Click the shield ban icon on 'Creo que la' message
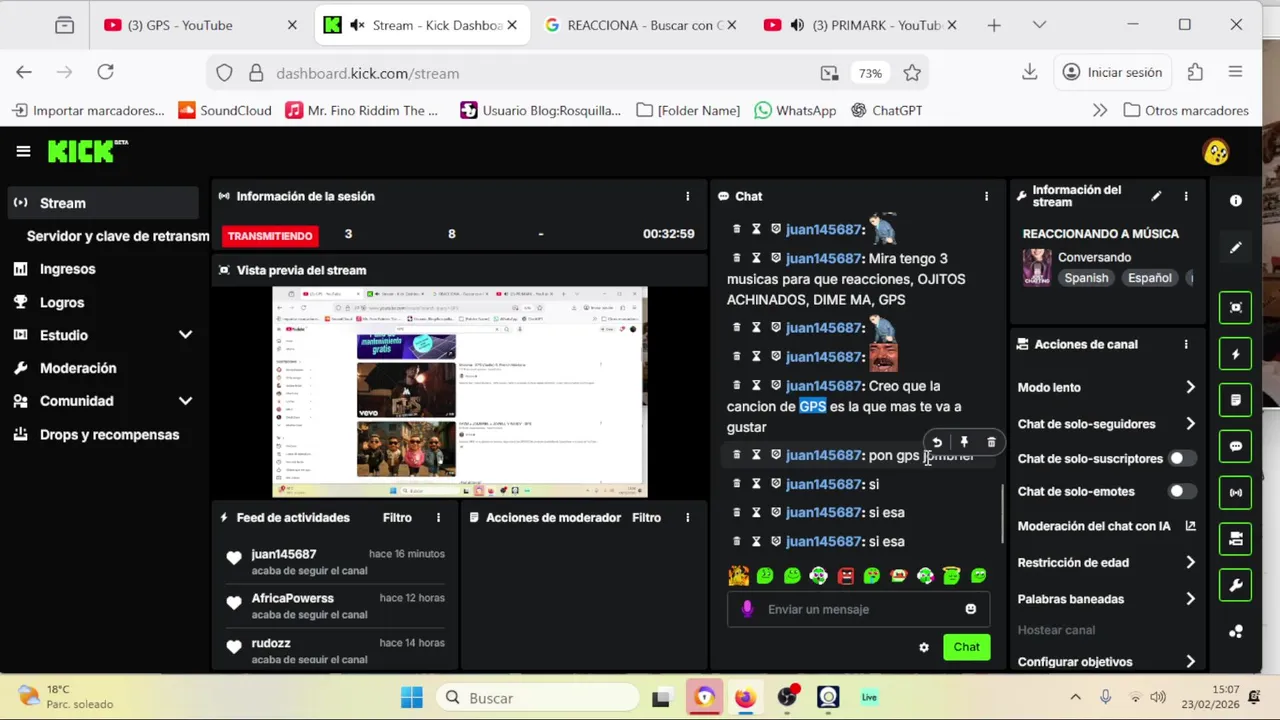The width and height of the screenshot is (1280, 720). (775, 386)
